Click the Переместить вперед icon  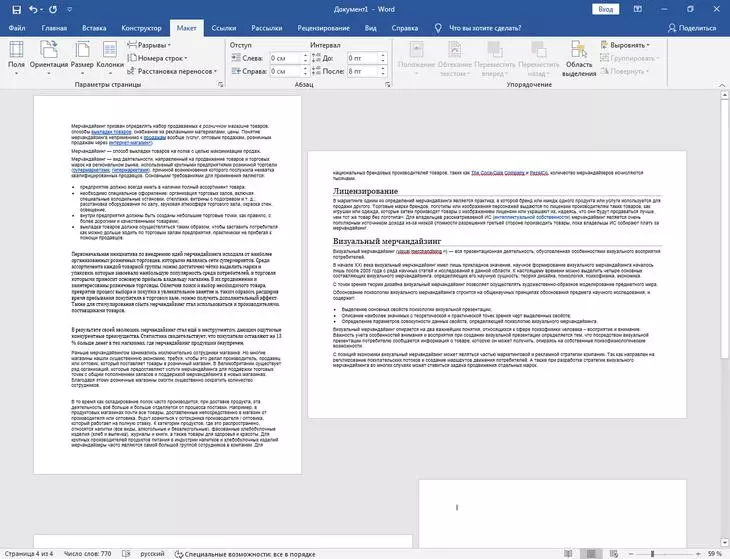click(x=495, y=58)
